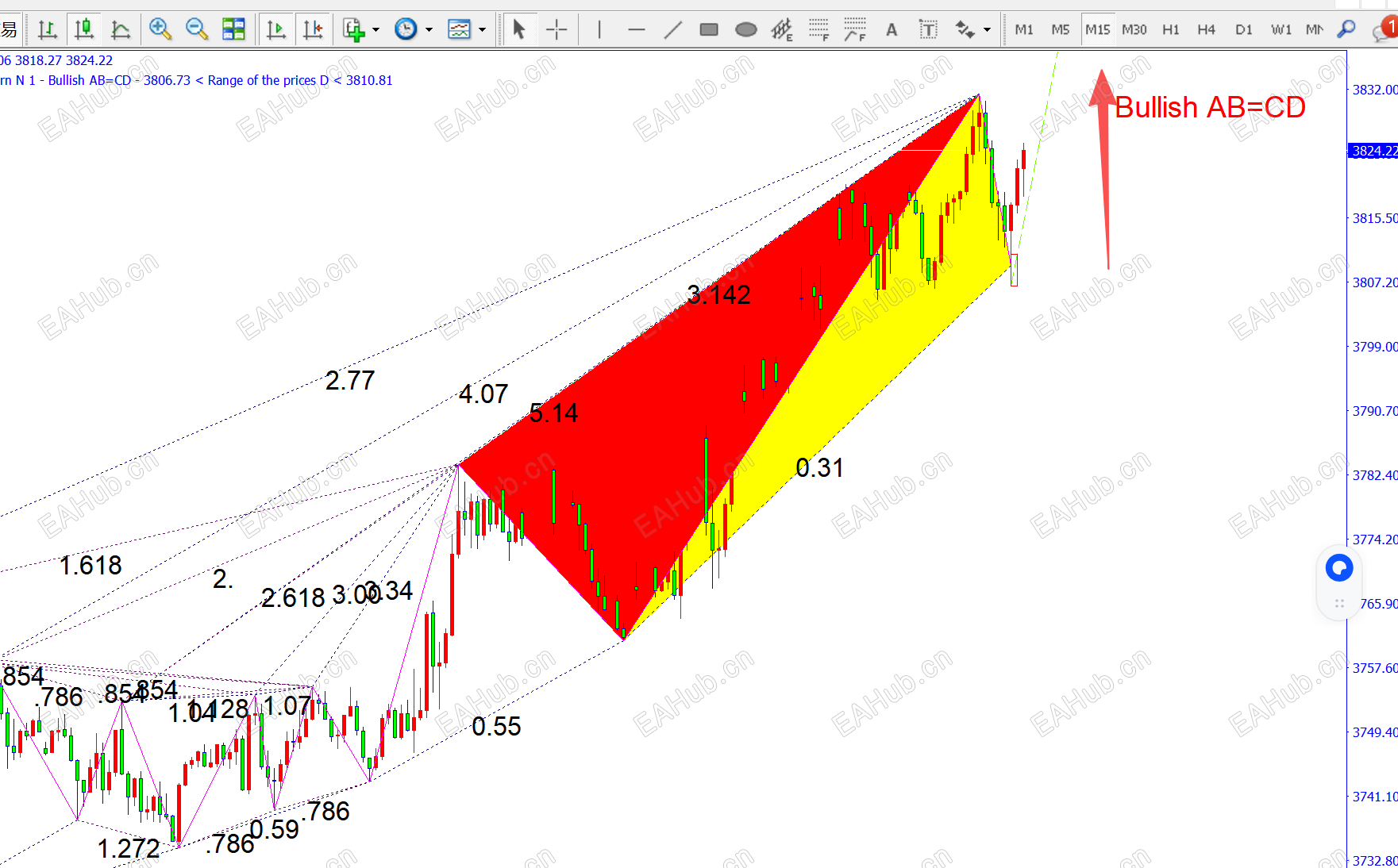Switch to M1 timeframe

tap(1024, 30)
